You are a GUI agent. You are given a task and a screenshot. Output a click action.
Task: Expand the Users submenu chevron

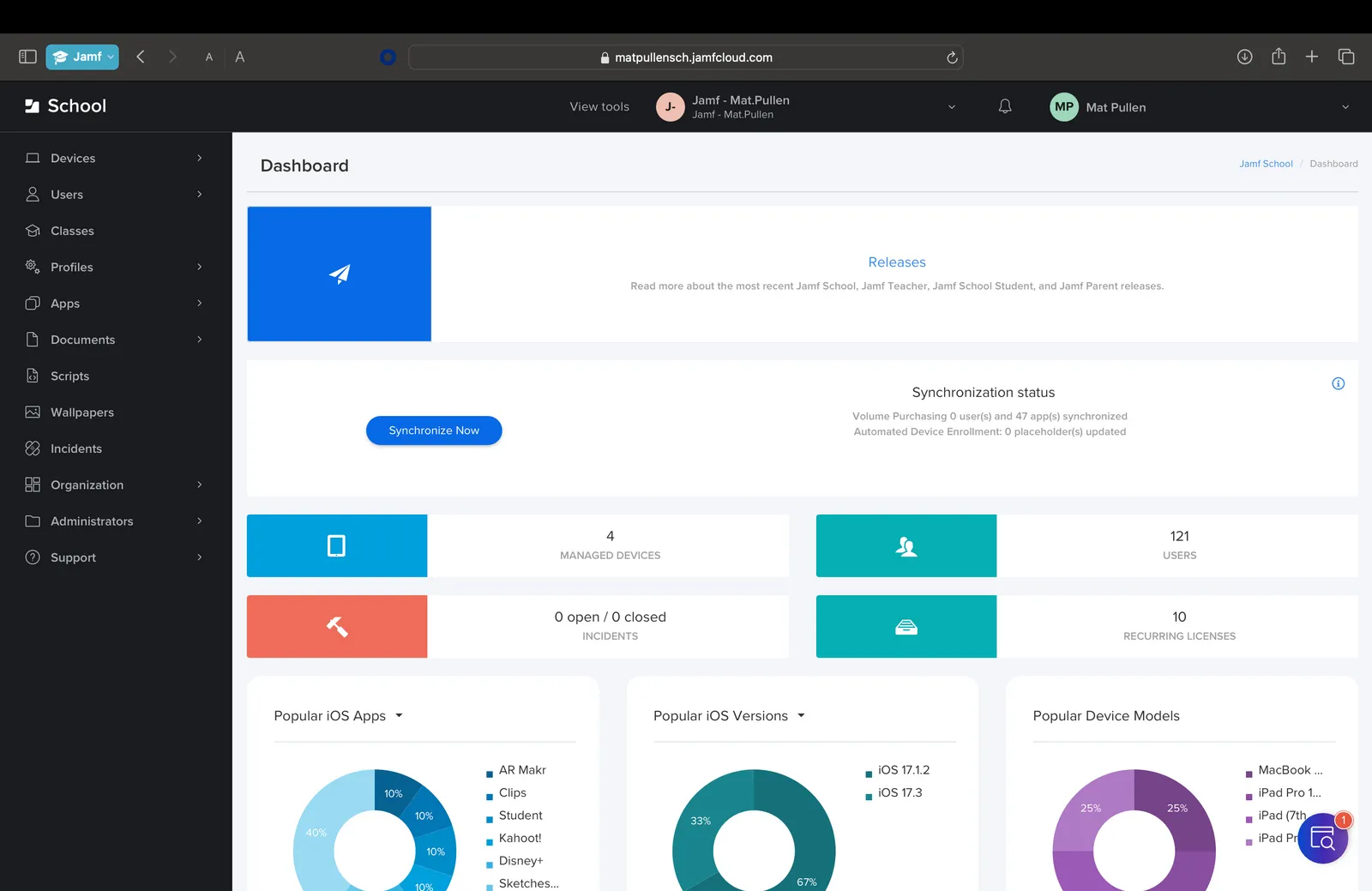pos(200,195)
